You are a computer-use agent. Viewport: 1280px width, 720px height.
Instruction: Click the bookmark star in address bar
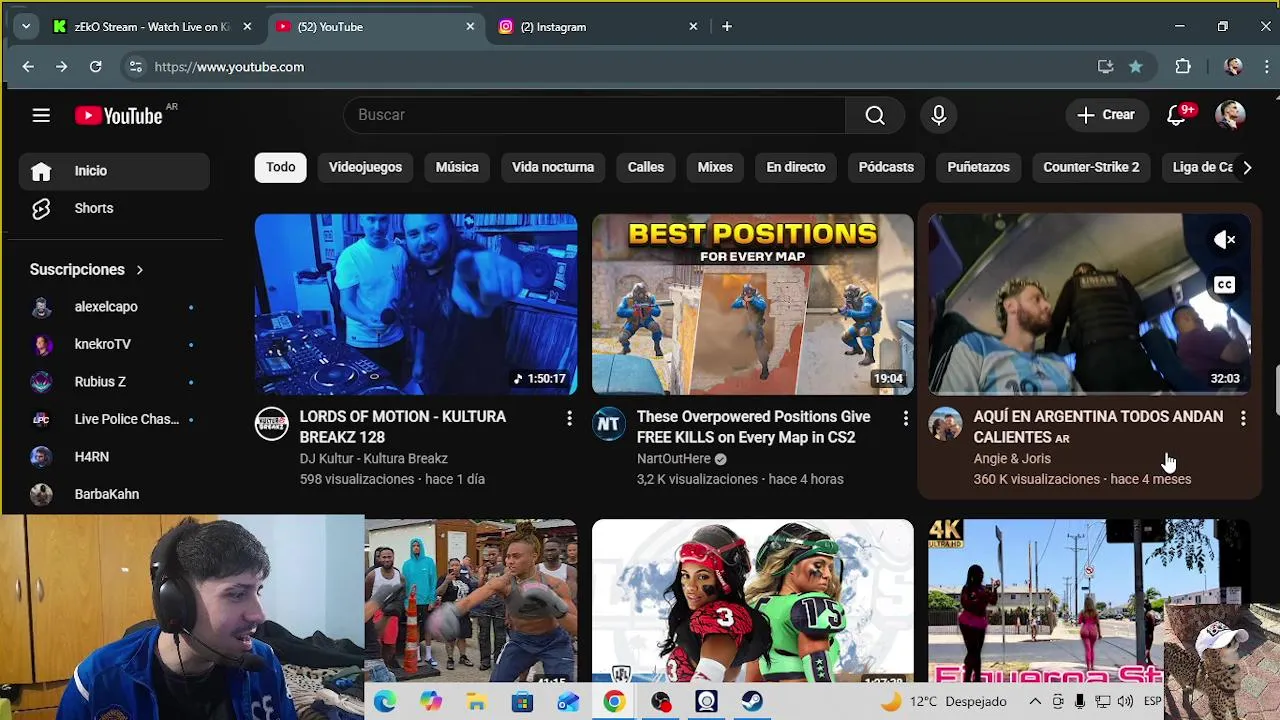[x=1135, y=67]
